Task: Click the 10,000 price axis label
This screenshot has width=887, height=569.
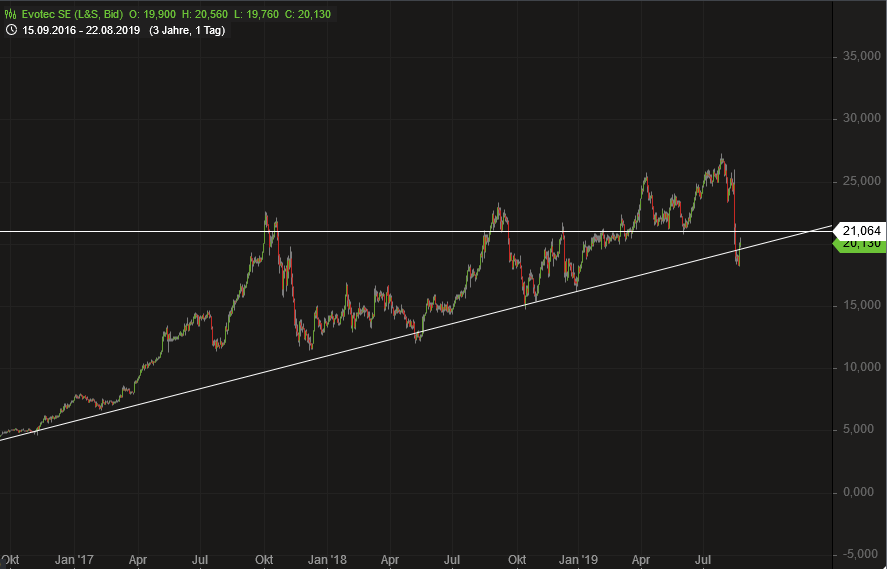Action: click(x=861, y=368)
